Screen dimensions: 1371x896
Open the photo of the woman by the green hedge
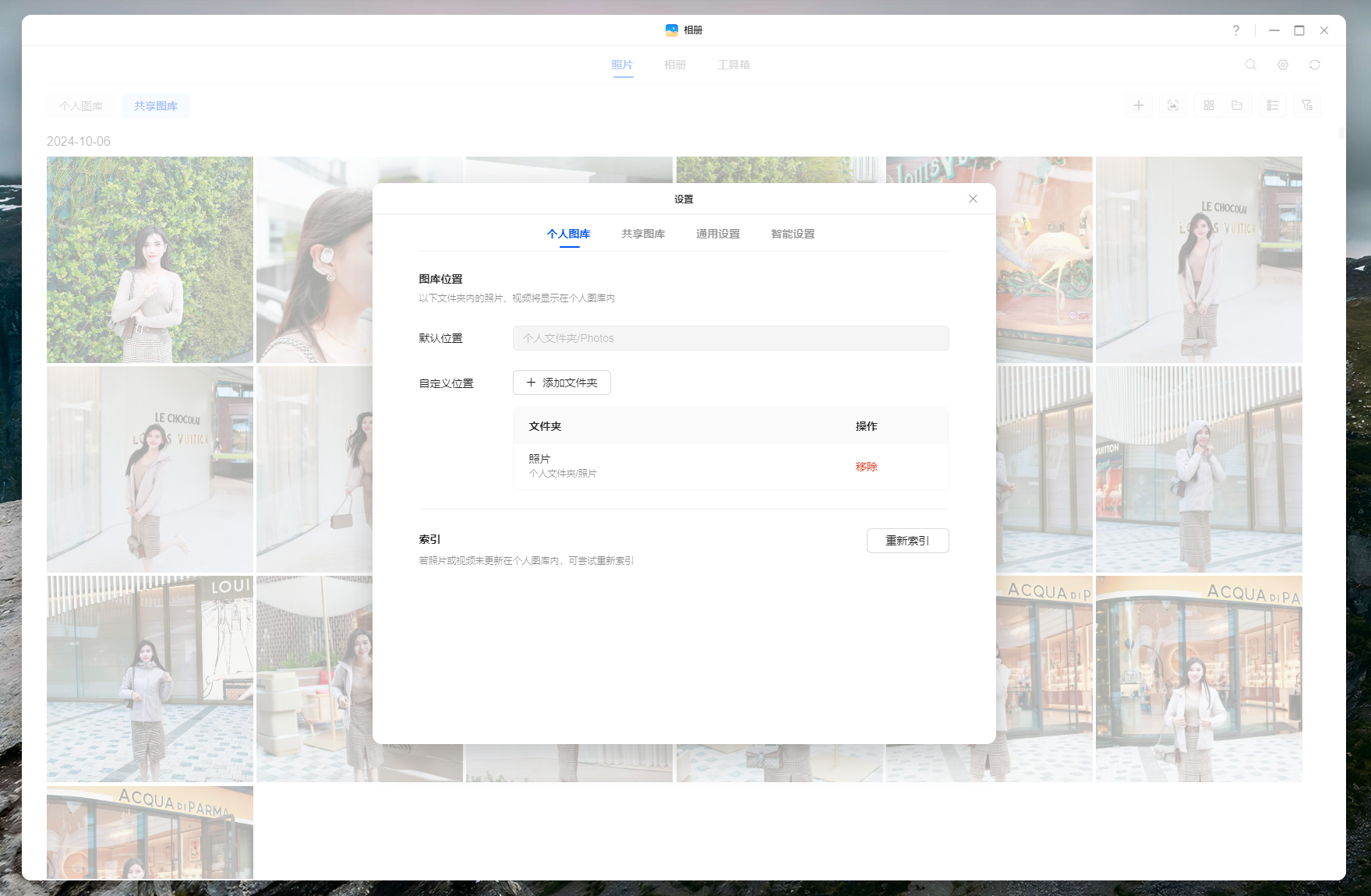[x=150, y=259]
